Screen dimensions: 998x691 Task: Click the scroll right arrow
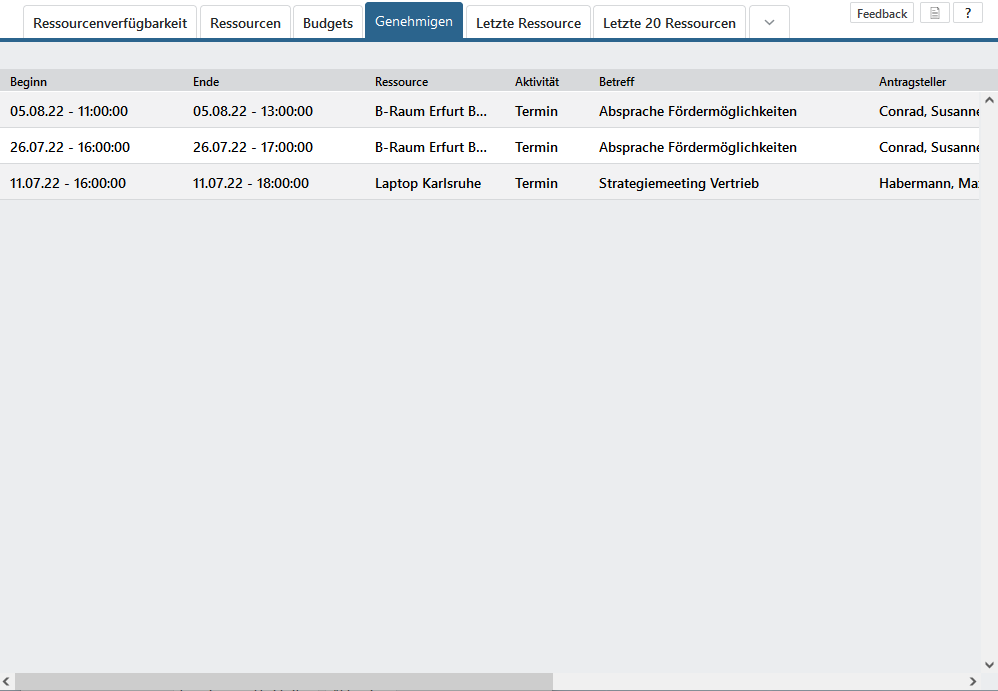click(973, 681)
